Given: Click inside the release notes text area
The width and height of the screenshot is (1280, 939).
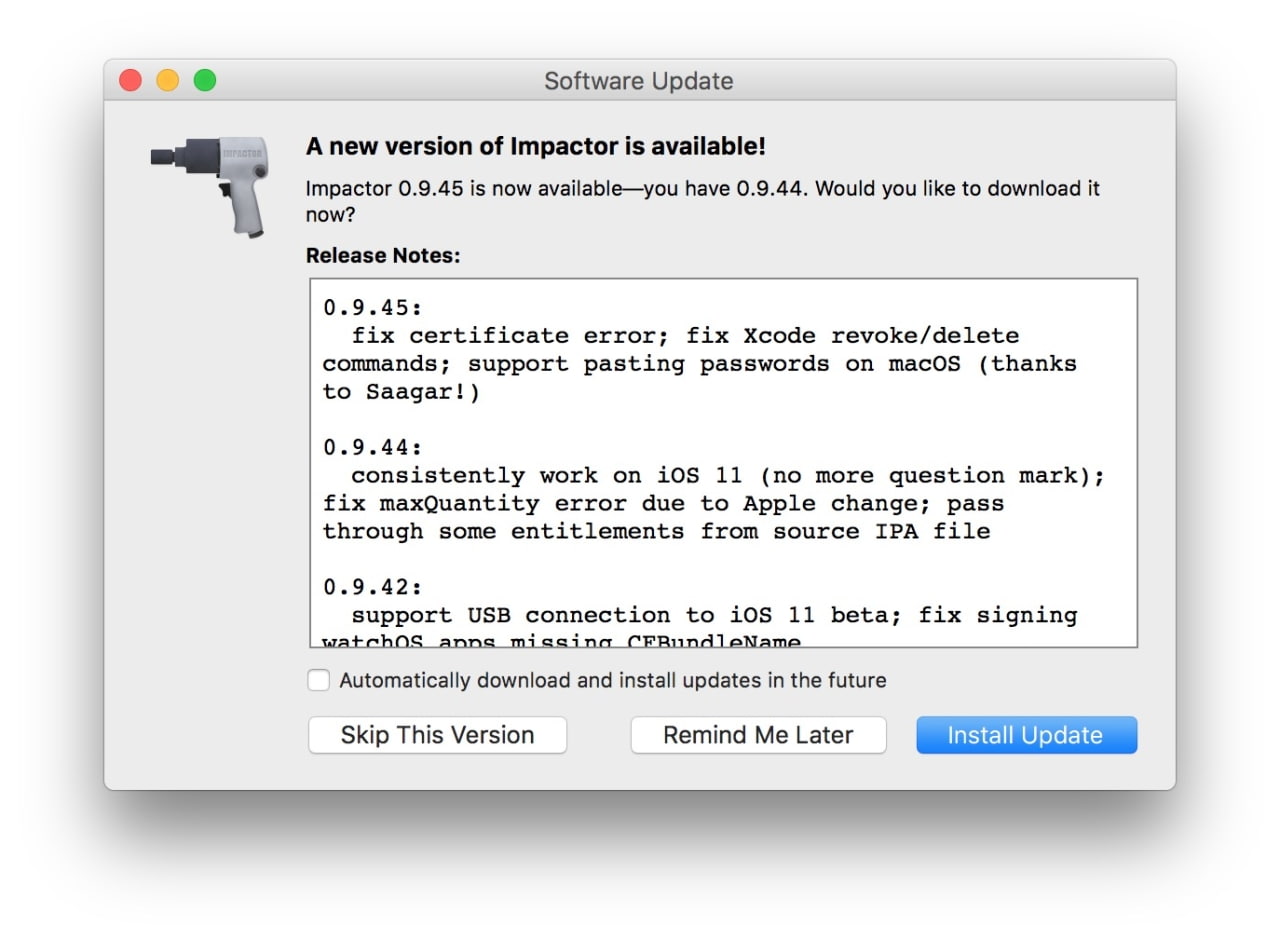Looking at the screenshot, I should point(720,460).
